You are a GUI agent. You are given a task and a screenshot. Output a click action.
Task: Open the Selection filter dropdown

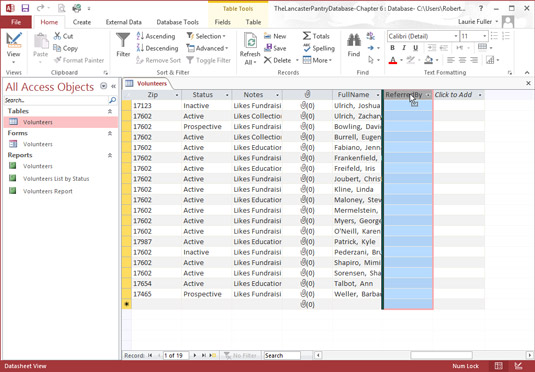206,36
